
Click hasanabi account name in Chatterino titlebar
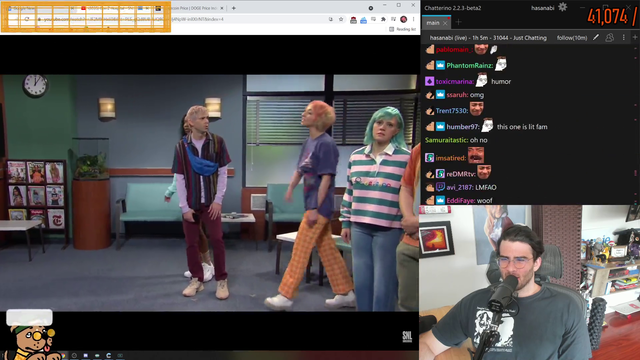542,8
